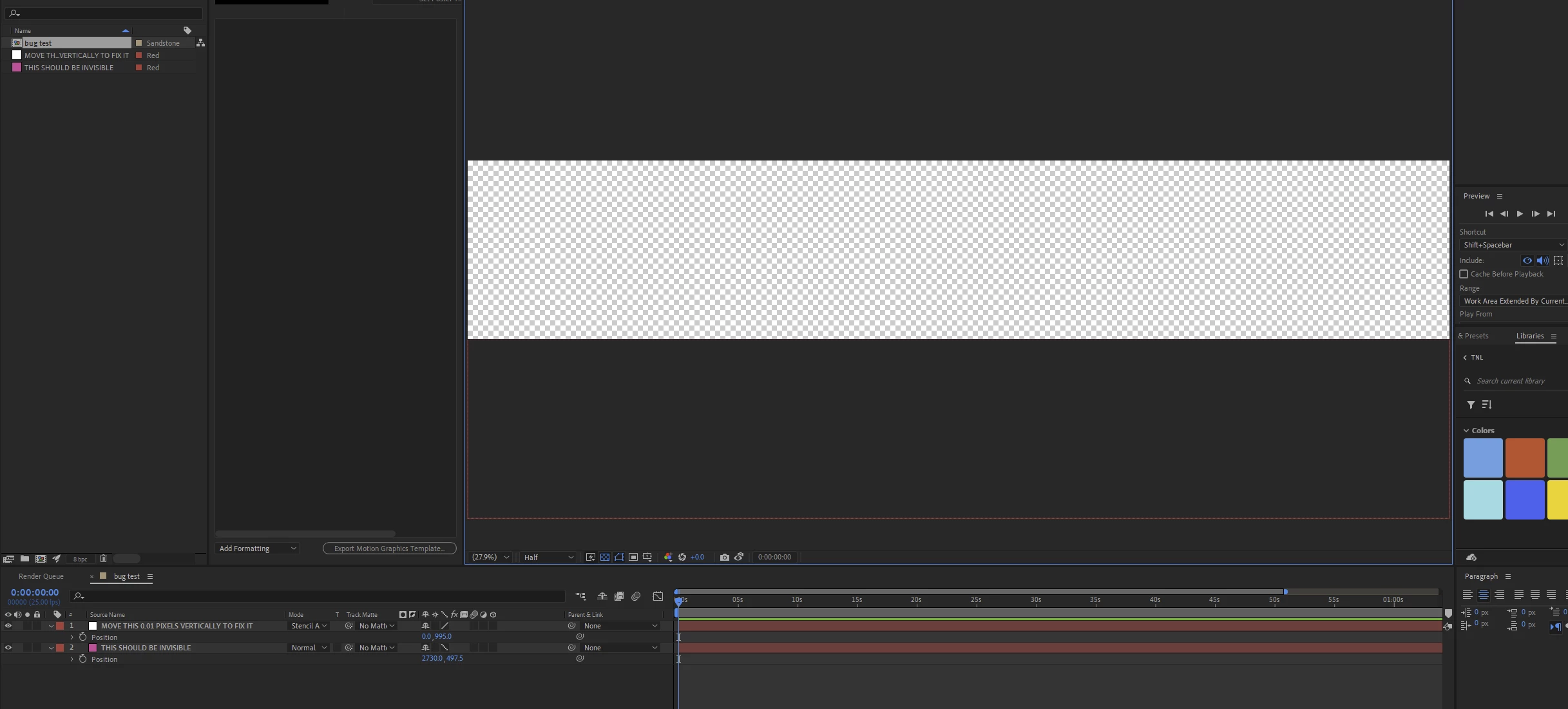Open the Add Formatting dropdown
This screenshot has height=709, width=1568.
257,549
